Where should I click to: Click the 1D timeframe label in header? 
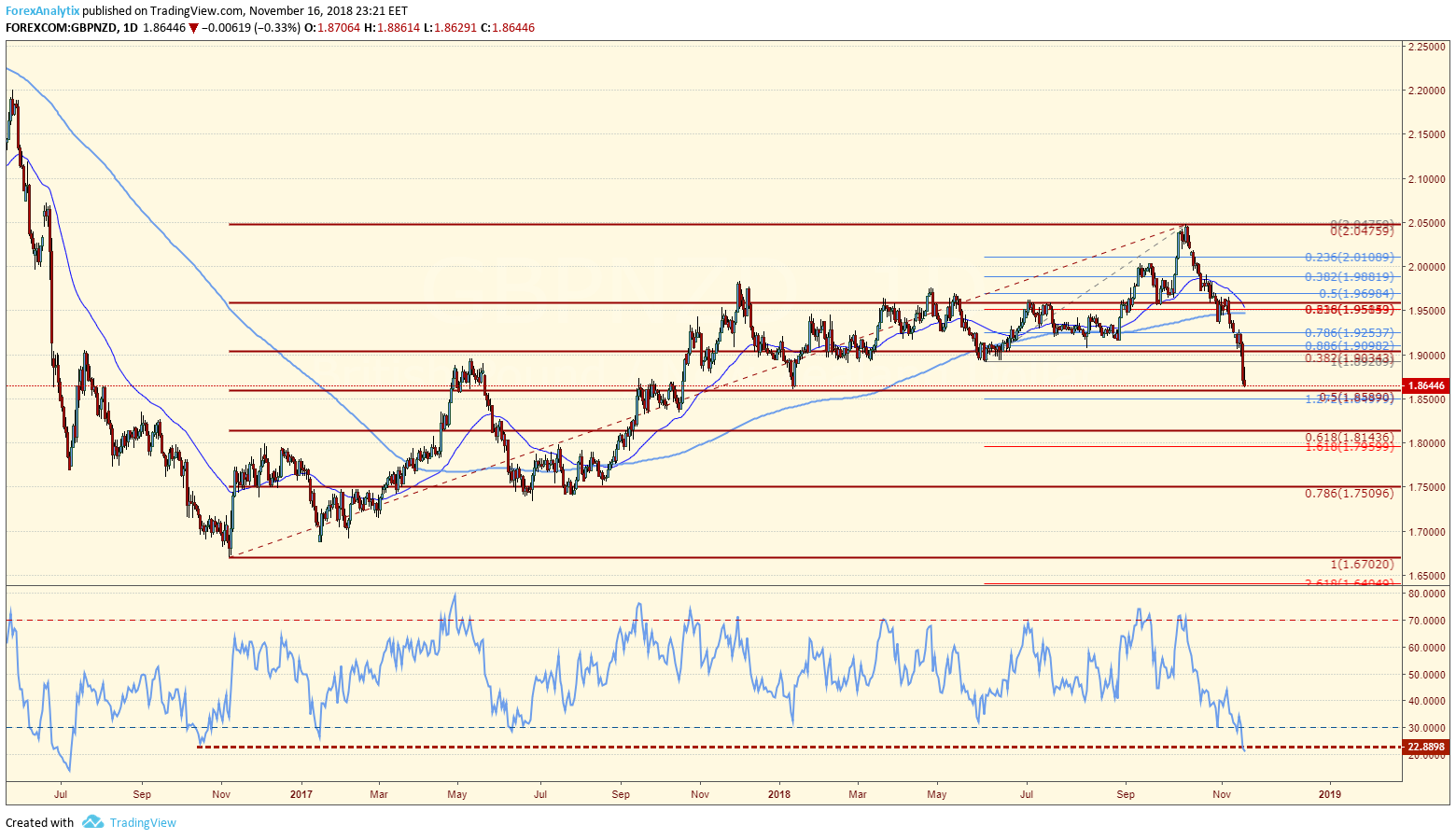pos(131,28)
